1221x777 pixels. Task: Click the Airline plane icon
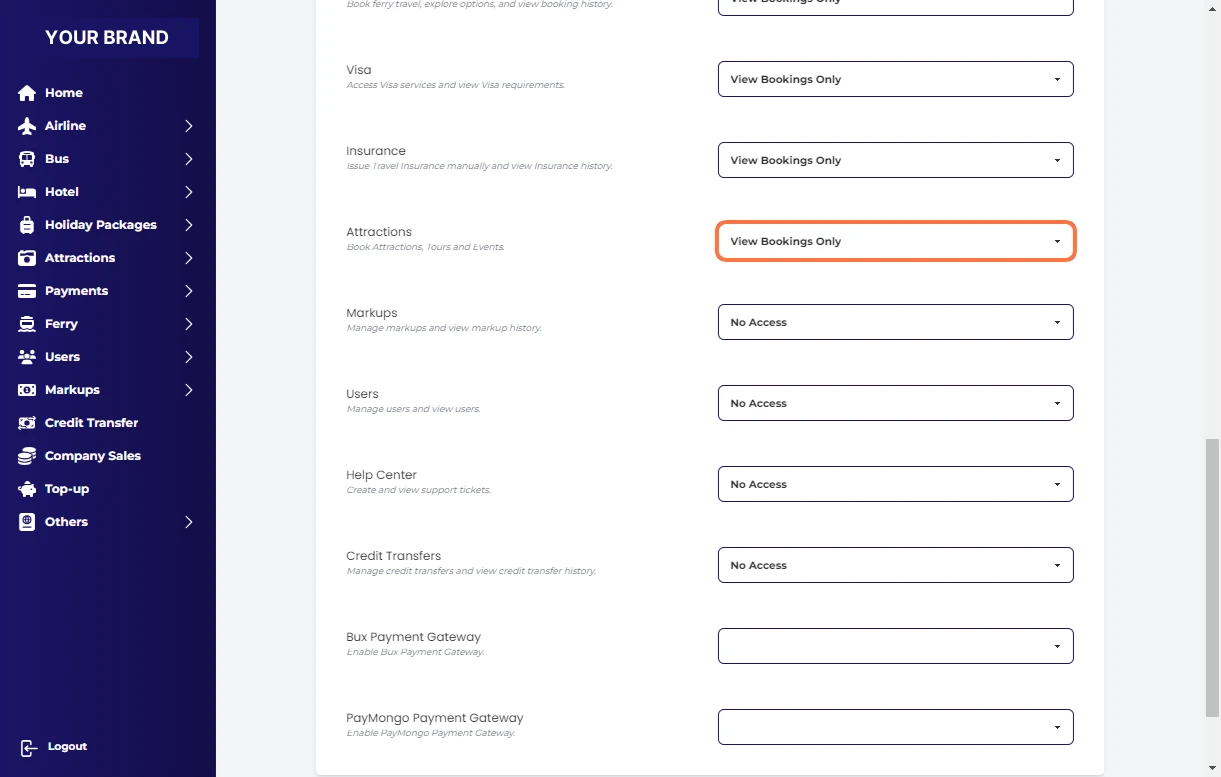27,126
